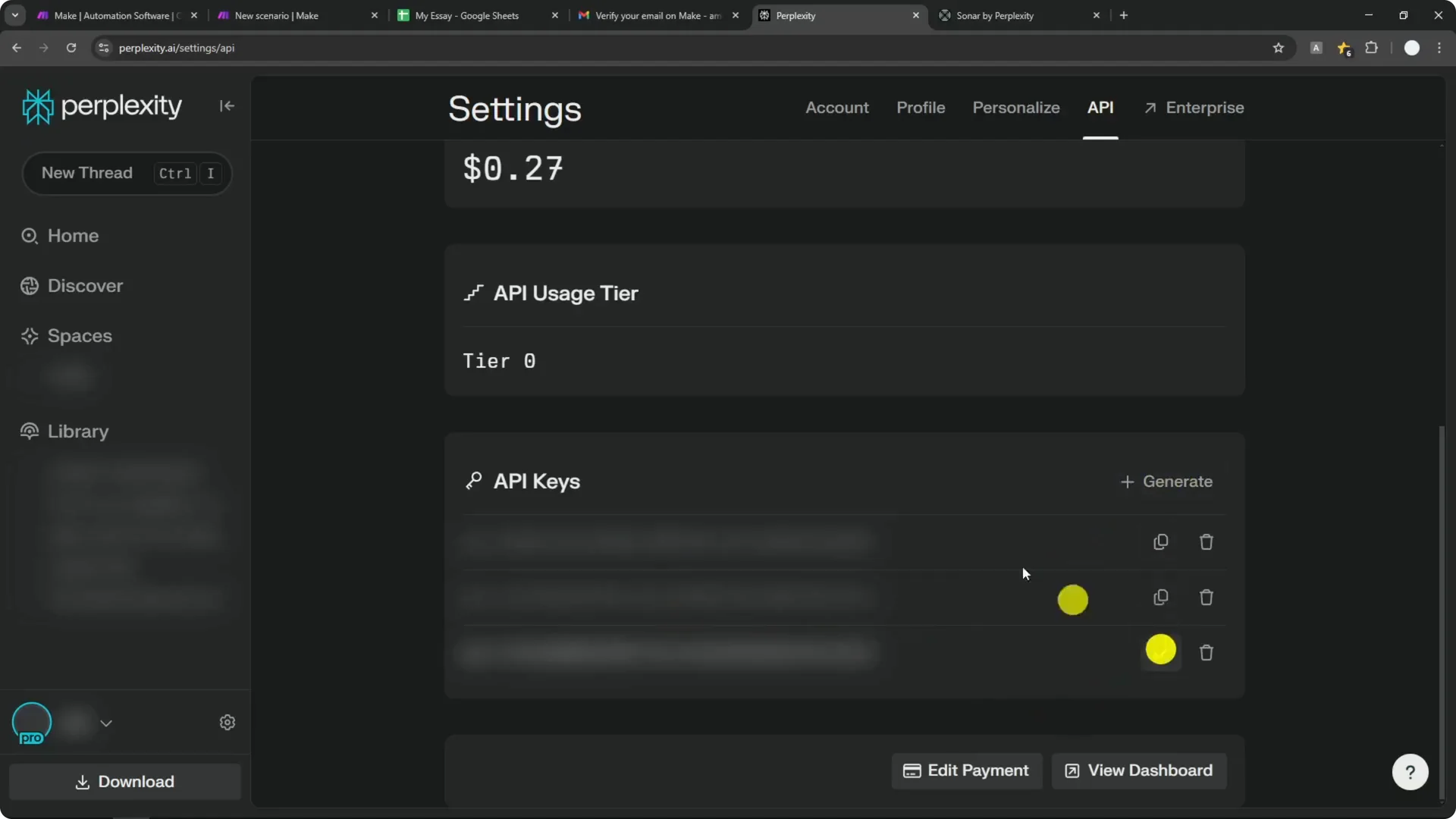Switch to the Account settings tab
Screen dimensions: 1456x819
click(x=836, y=108)
